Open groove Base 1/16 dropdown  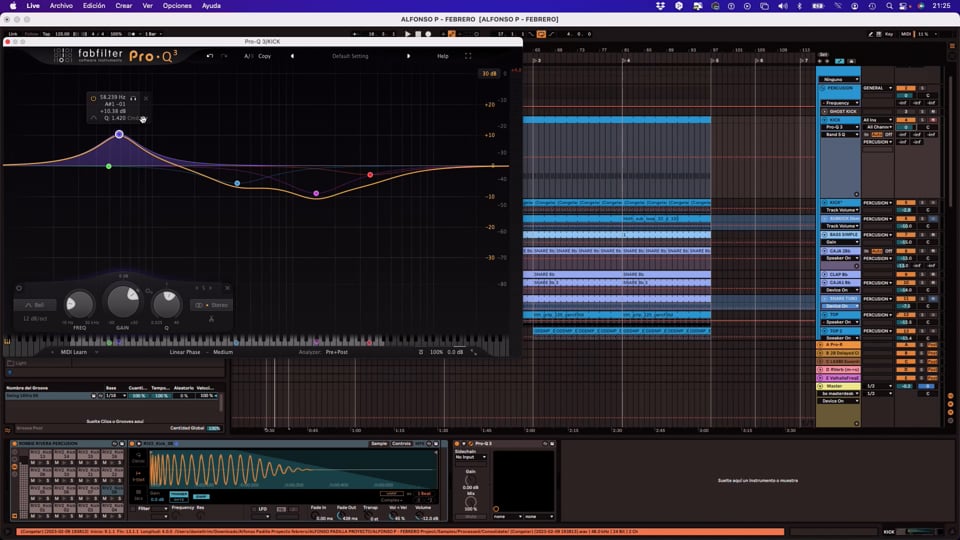115,396
